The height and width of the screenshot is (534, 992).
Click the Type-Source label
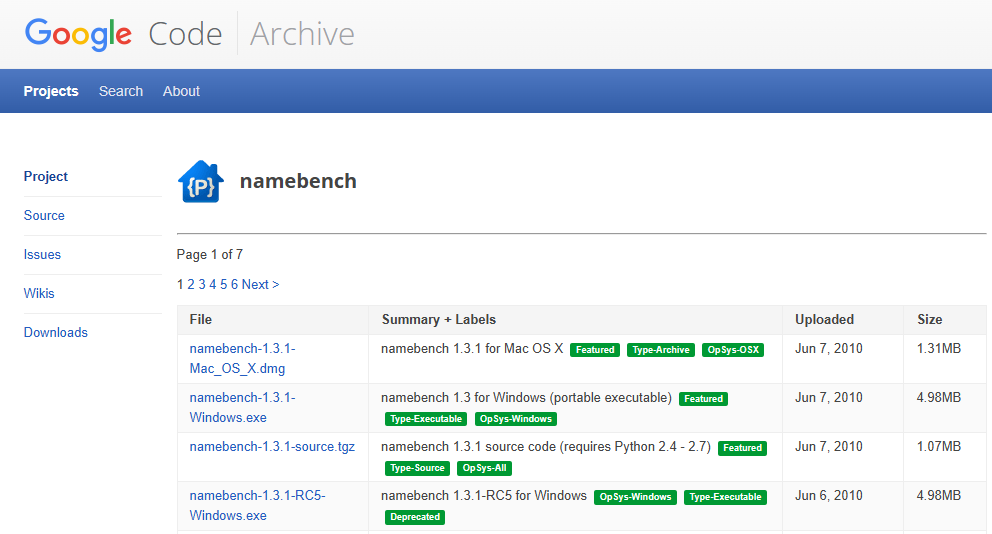[417, 468]
